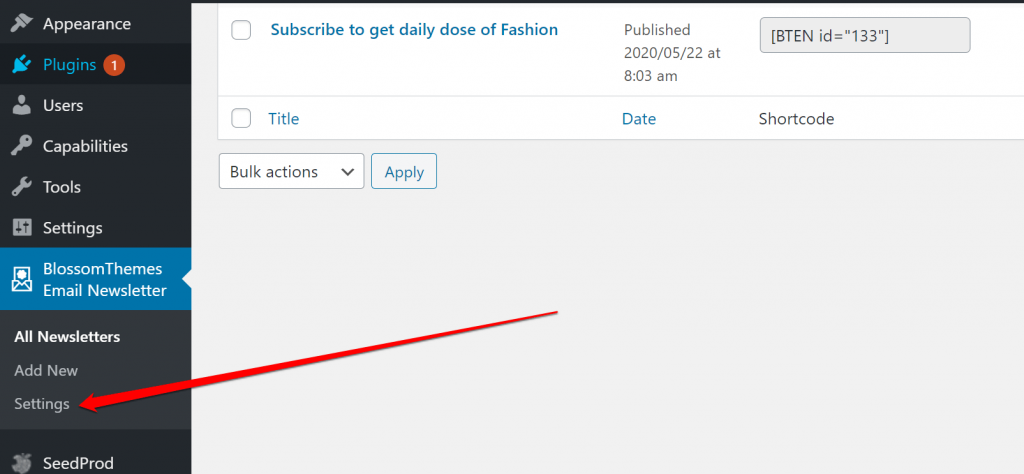Click the Users person icon
The image size is (1024, 474).
[21, 105]
